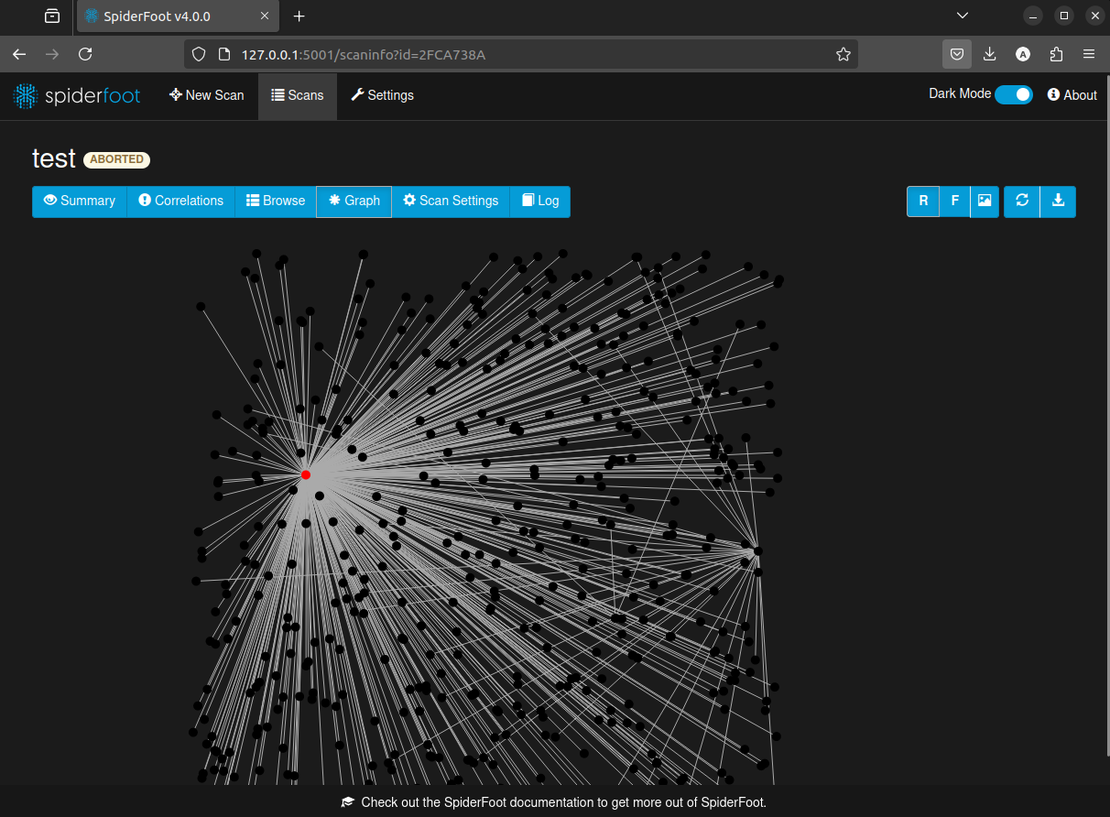
Task: Click the refresh graph icon button
Action: (x=1022, y=201)
